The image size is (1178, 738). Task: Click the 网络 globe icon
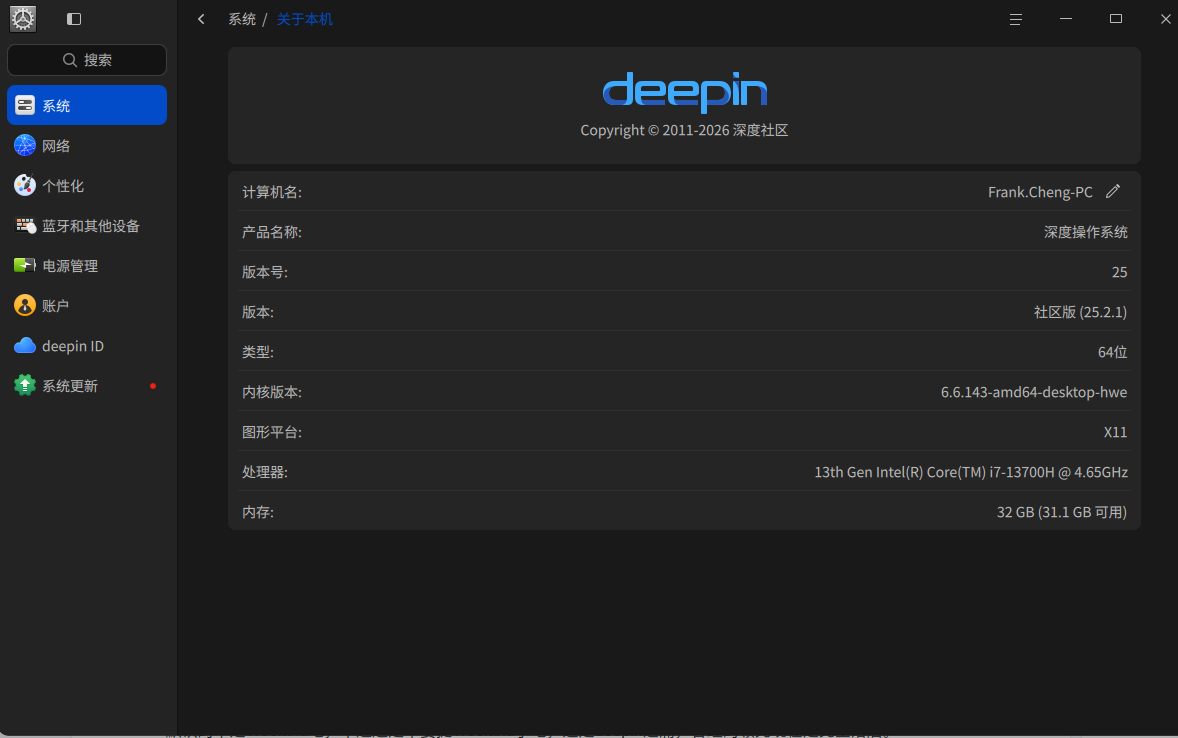(25, 145)
